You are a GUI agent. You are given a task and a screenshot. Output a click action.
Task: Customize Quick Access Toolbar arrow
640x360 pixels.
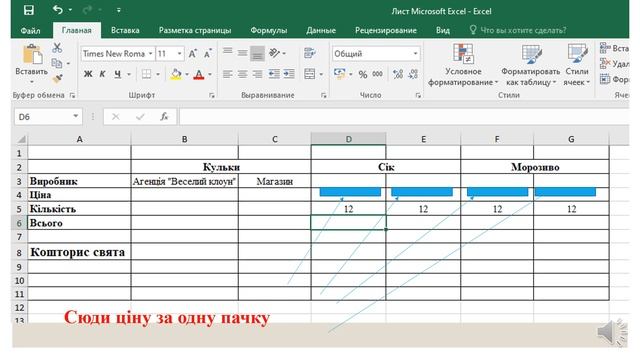[118, 10]
